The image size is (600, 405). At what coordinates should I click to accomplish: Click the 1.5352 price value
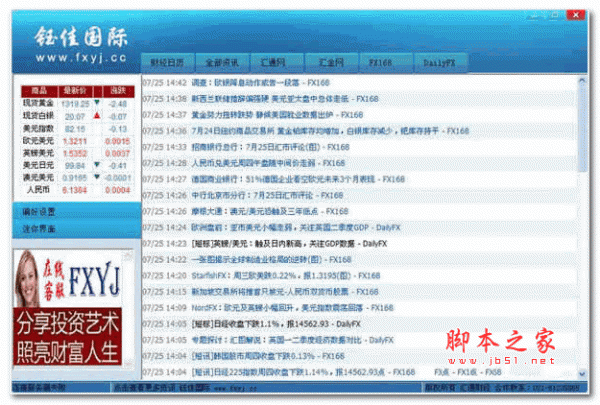(x=75, y=154)
